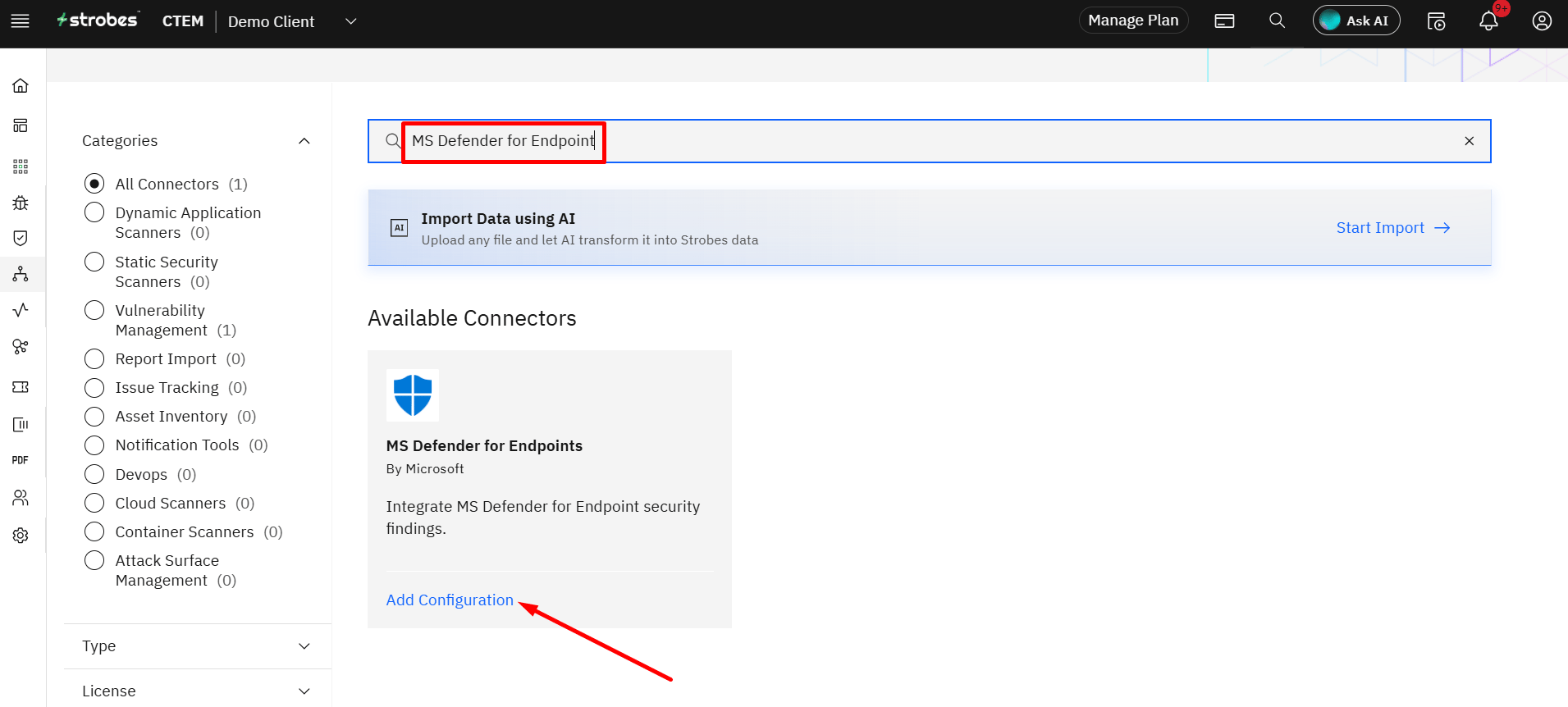Select Report Import category
The height and width of the screenshot is (707, 1568).
click(94, 359)
